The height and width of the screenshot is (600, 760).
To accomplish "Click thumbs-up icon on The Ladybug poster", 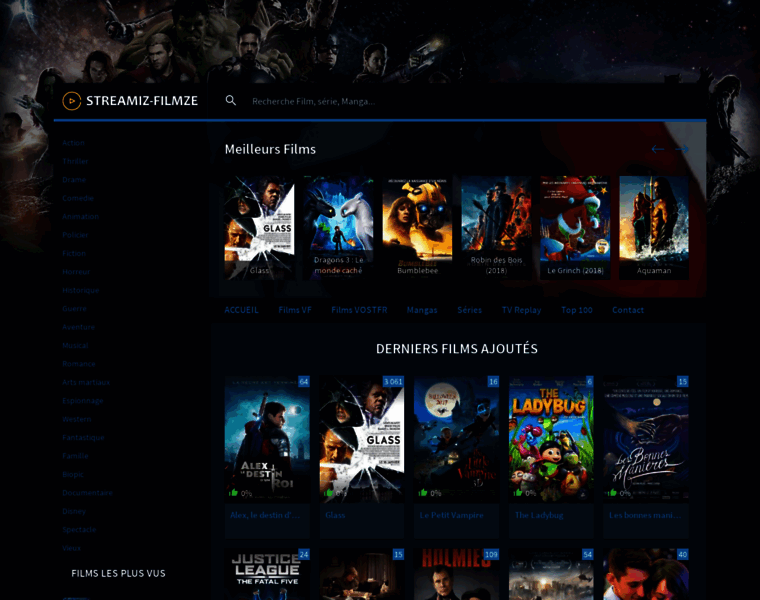I will pyautogui.click(x=518, y=493).
